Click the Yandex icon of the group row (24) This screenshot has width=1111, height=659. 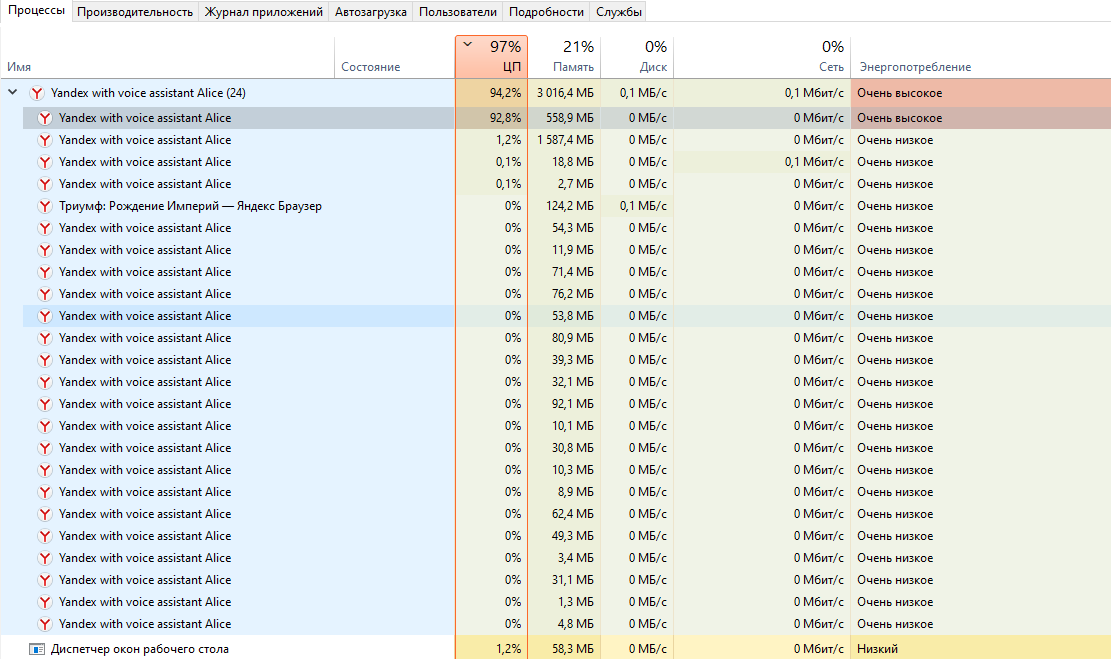pyautogui.click(x=37, y=93)
